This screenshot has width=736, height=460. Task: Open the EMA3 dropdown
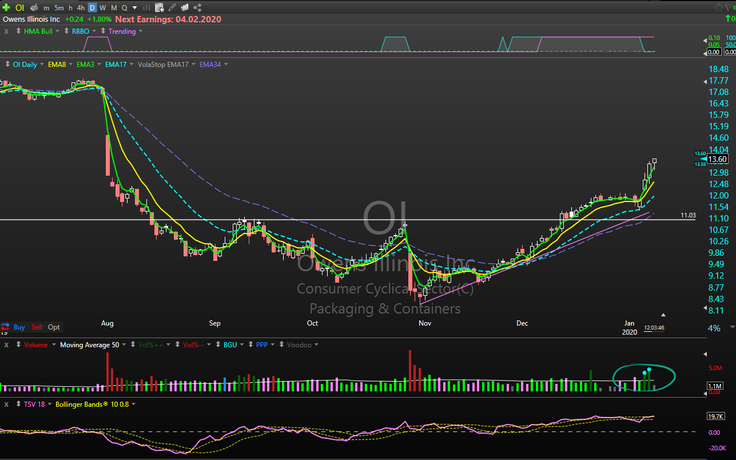click(99, 64)
